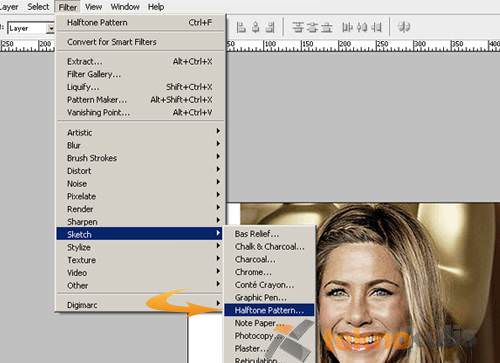The image size is (500, 363).
Task: Open the Other filter submenu
Action: [x=140, y=285]
